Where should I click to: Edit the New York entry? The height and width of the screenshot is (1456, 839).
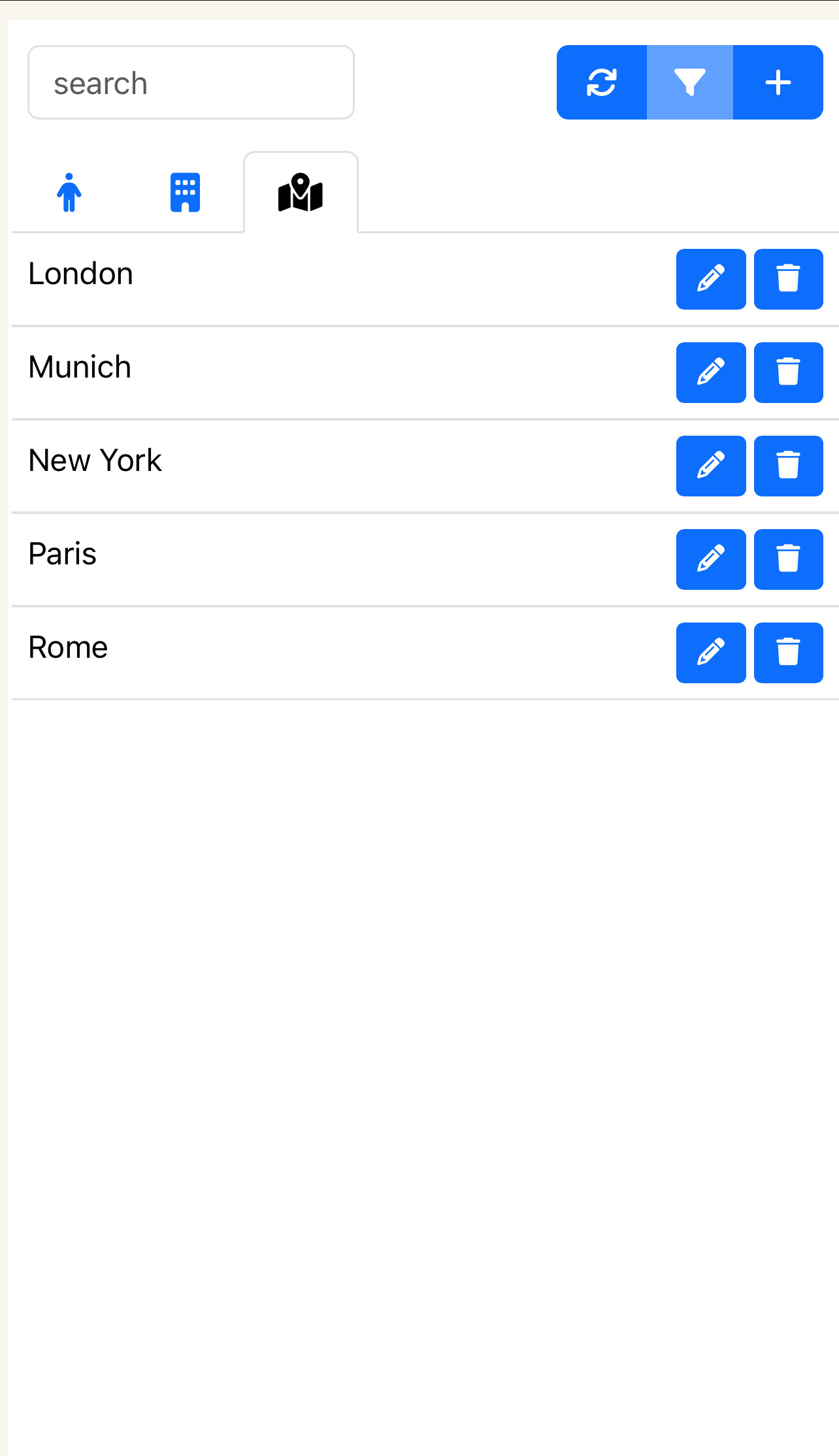(710, 466)
